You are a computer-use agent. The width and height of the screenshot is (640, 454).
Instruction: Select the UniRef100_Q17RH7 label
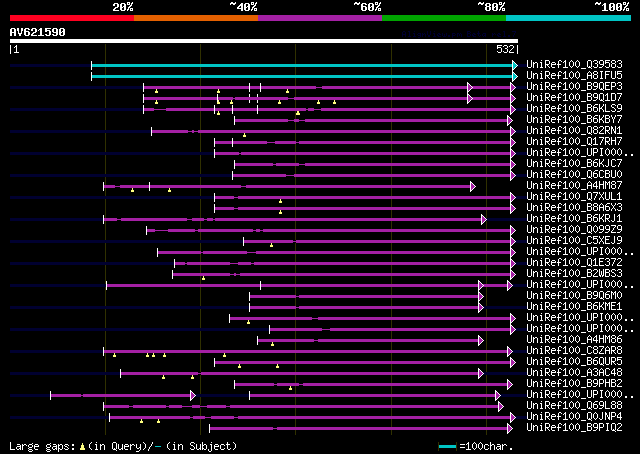click(x=574, y=142)
